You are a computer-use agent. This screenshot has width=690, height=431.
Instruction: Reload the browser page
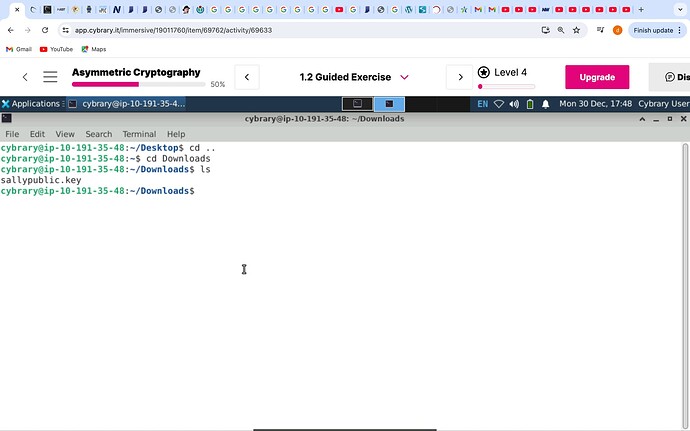44,30
